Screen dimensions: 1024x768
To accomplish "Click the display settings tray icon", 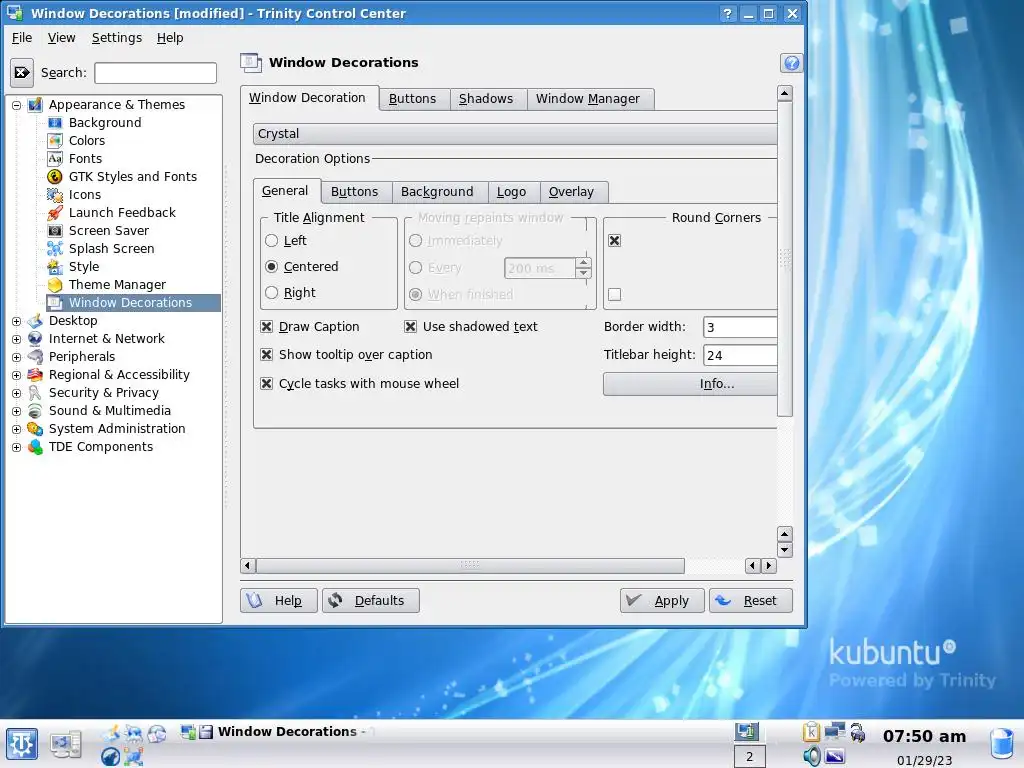I will (835, 756).
